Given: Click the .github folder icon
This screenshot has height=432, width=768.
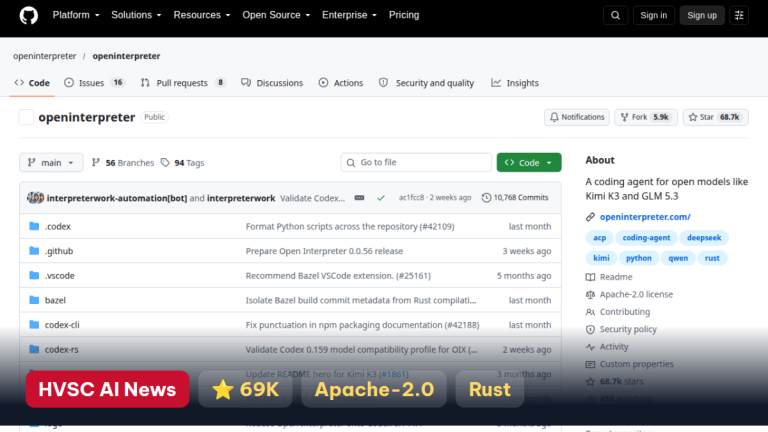Looking at the screenshot, I should [34, 251].
